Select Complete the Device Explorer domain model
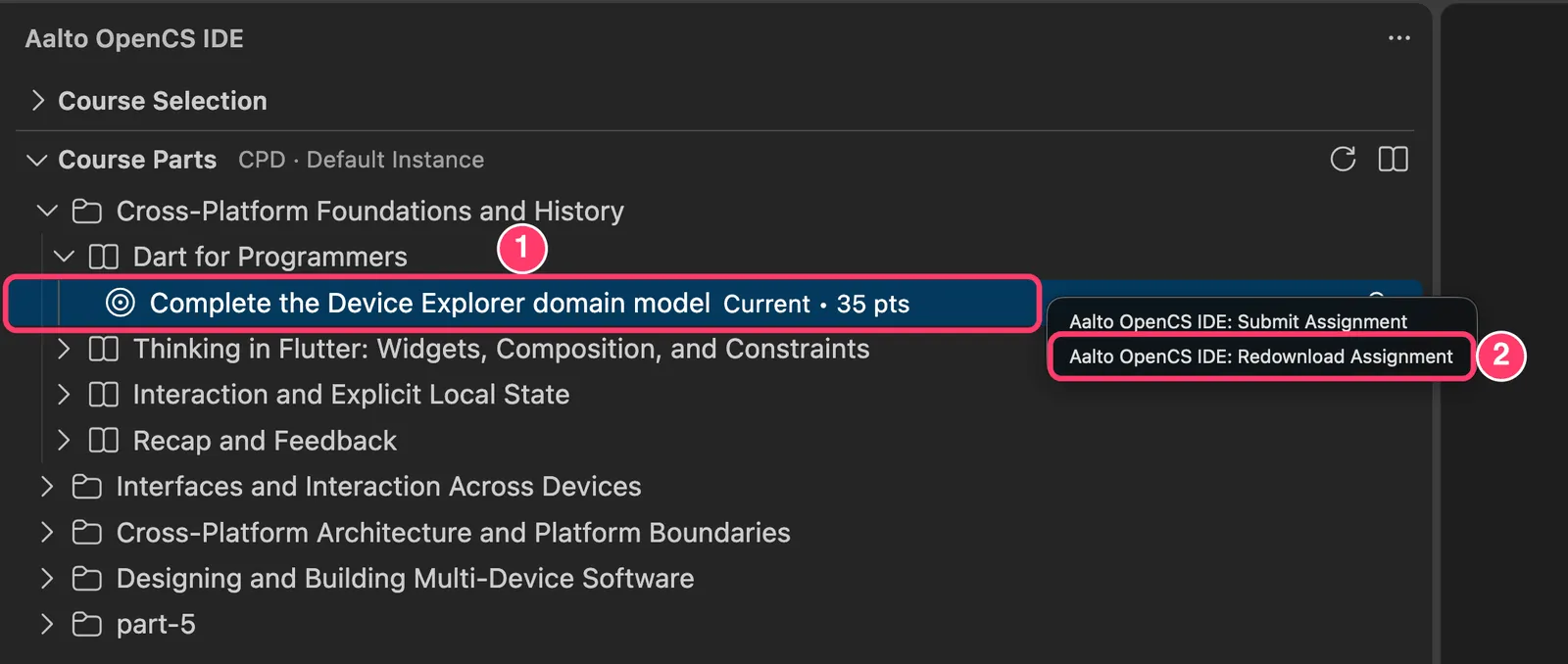Image resolution: width=1568 pixels, height=664 pixels. click(x=429, y=304)
